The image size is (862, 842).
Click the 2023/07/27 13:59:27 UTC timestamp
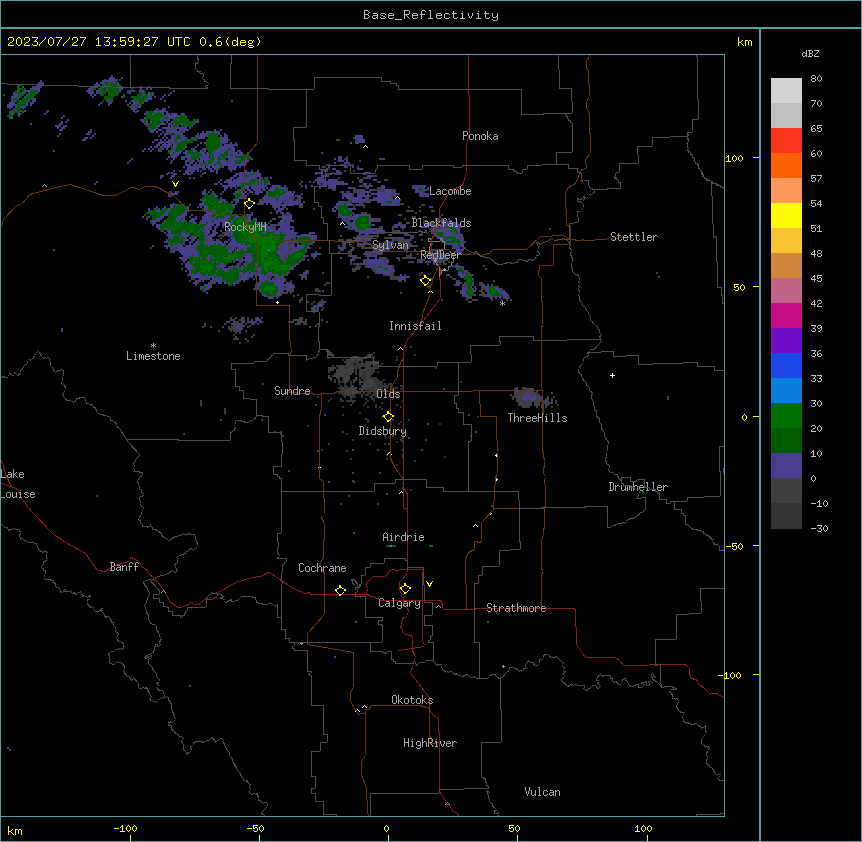pos(99,42)
